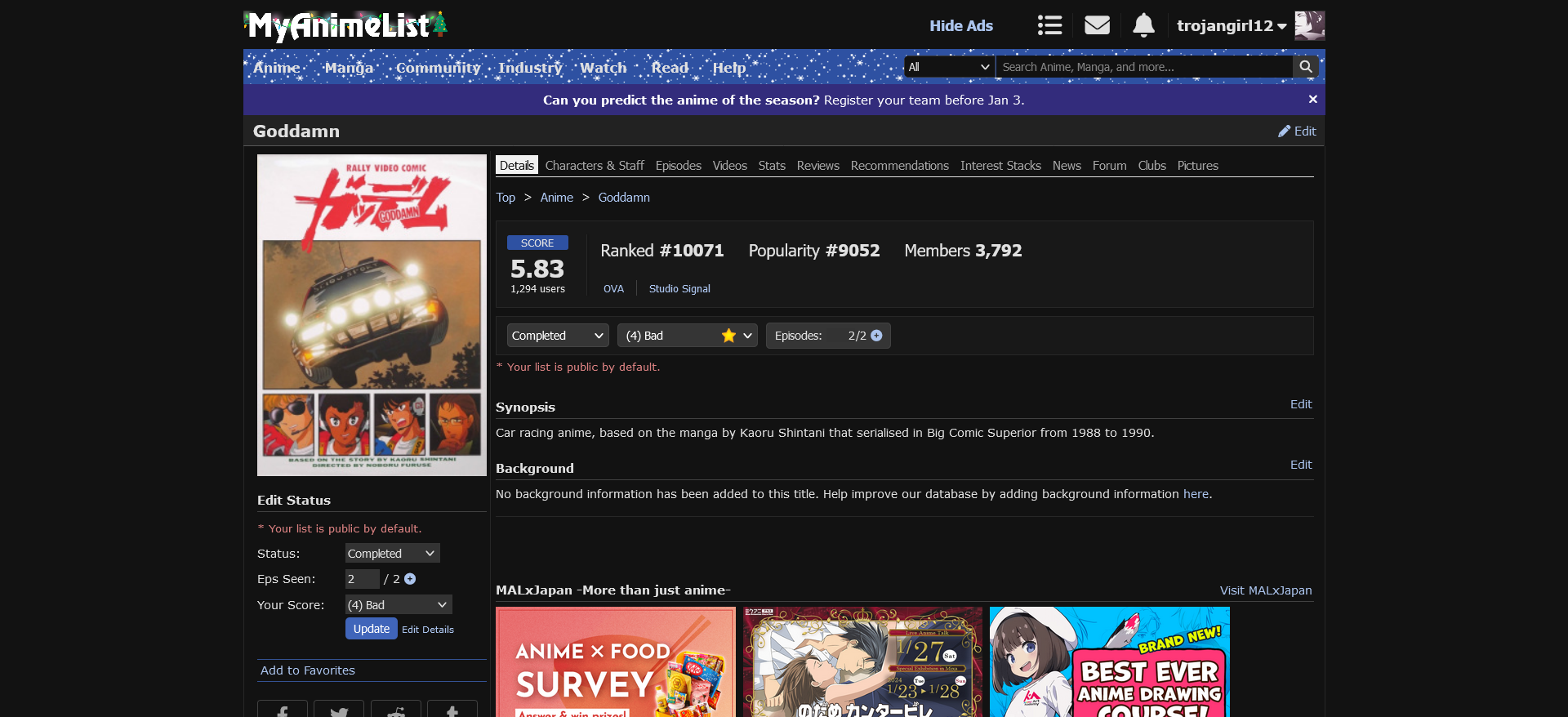Open the Manga menu
The image size is (1568, 717).
tap(349, 68)
